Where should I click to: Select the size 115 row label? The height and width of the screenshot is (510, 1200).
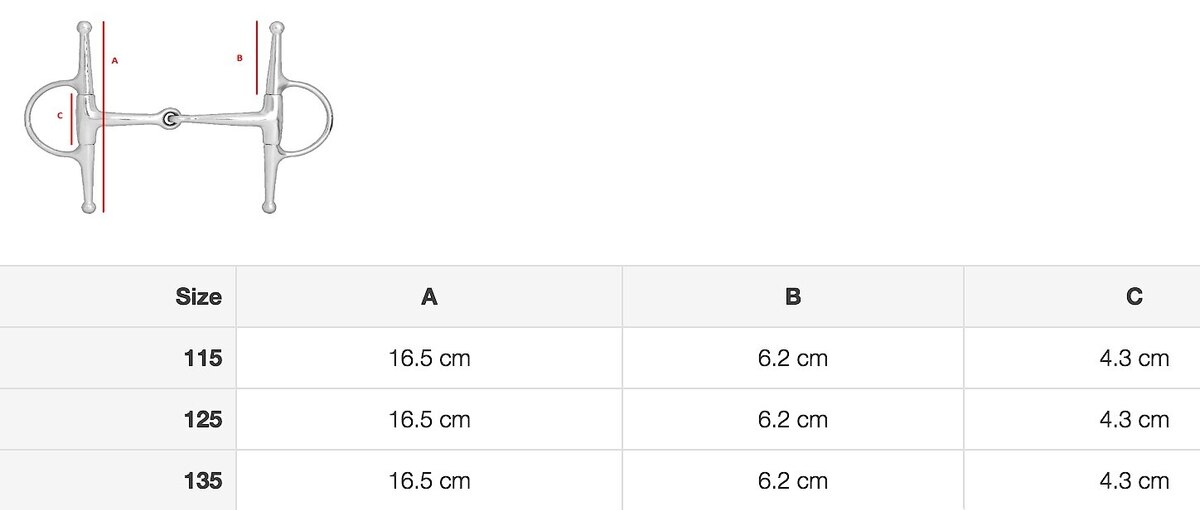[x=203, y=358]
